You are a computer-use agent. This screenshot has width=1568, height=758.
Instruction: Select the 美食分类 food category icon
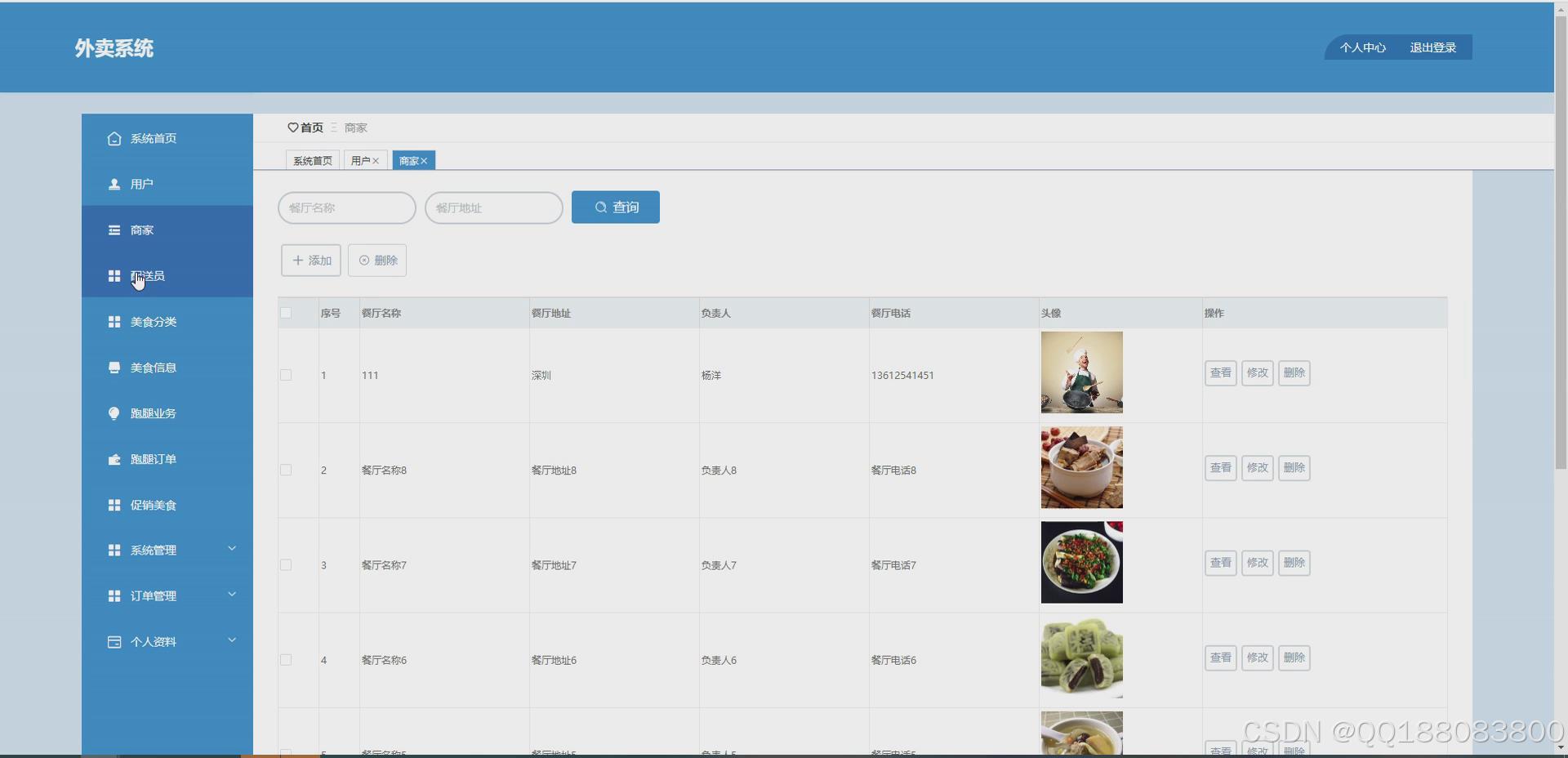pyautogui.click(x=114, y=321)
